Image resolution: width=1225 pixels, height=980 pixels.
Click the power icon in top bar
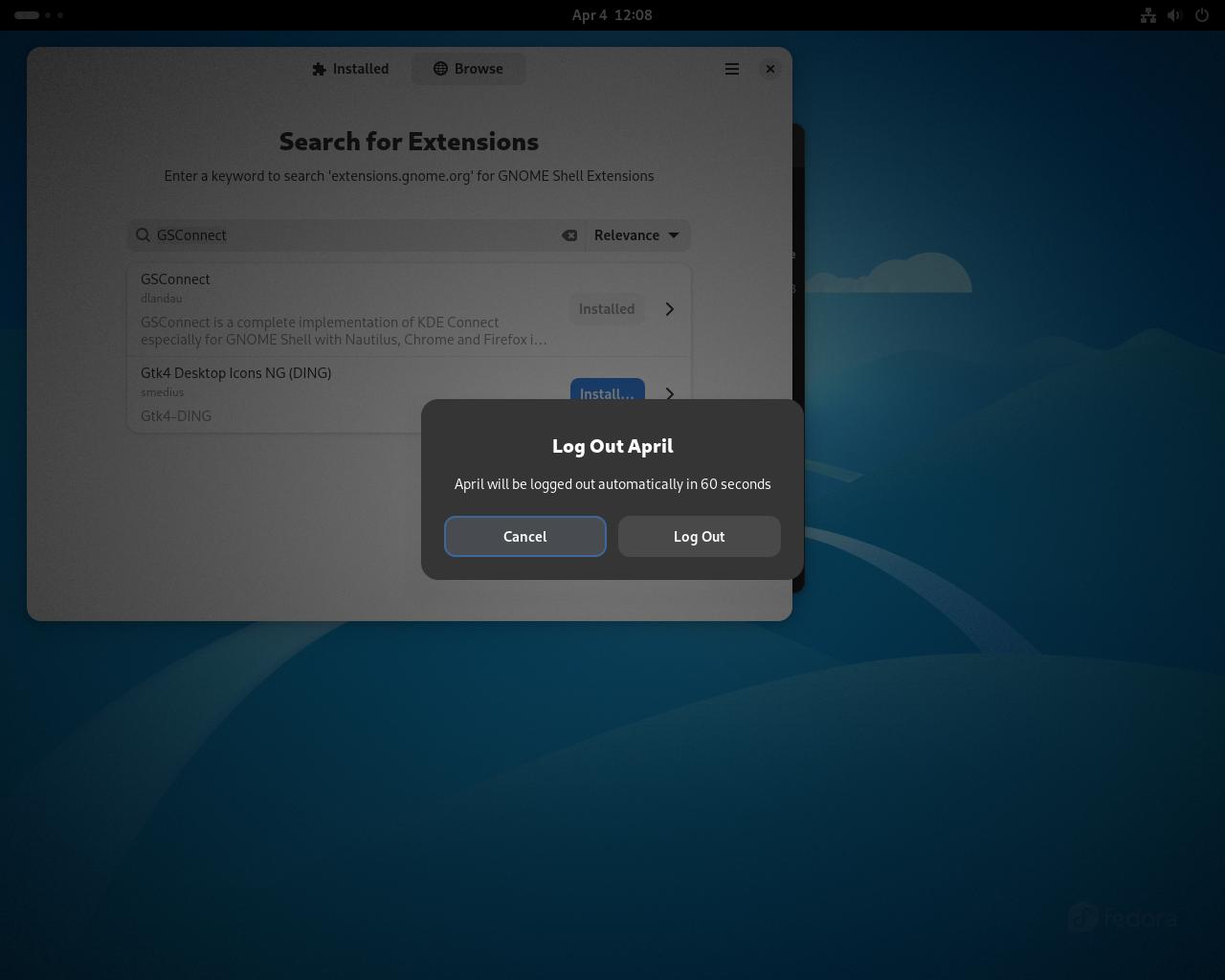[x=1202, y=15]
